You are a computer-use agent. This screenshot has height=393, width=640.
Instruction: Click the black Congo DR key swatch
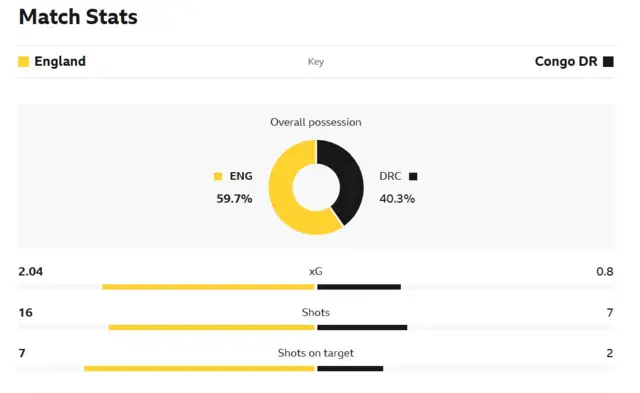608,62
